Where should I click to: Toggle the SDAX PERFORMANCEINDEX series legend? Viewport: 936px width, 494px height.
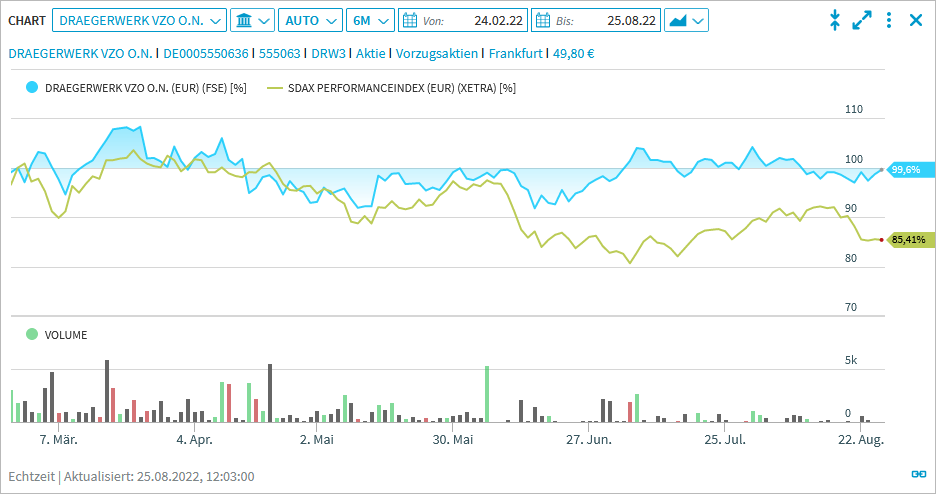click(275, 88)
